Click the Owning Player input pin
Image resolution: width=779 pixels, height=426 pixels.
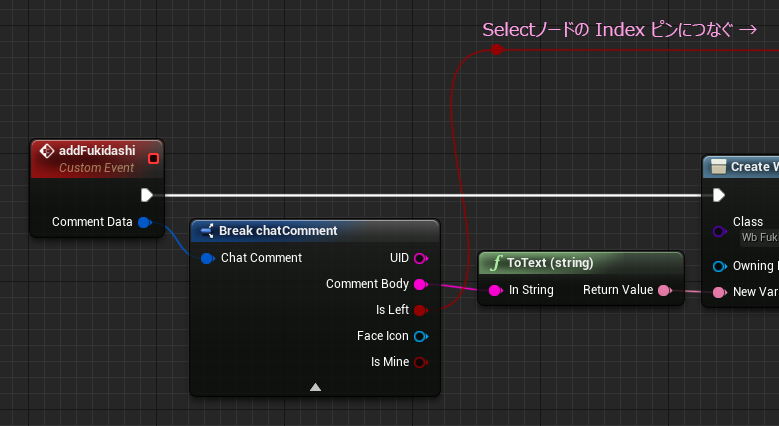click(719, 266)
